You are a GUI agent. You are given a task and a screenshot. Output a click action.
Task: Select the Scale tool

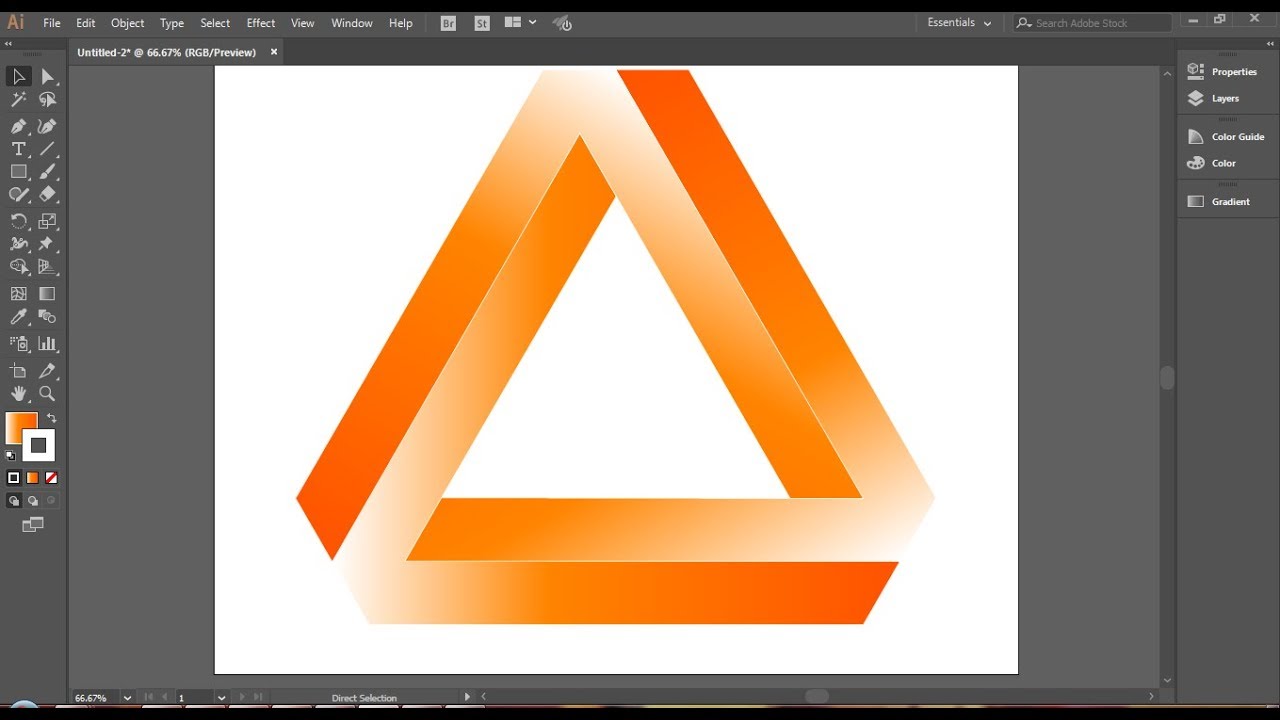coord(47,222)
